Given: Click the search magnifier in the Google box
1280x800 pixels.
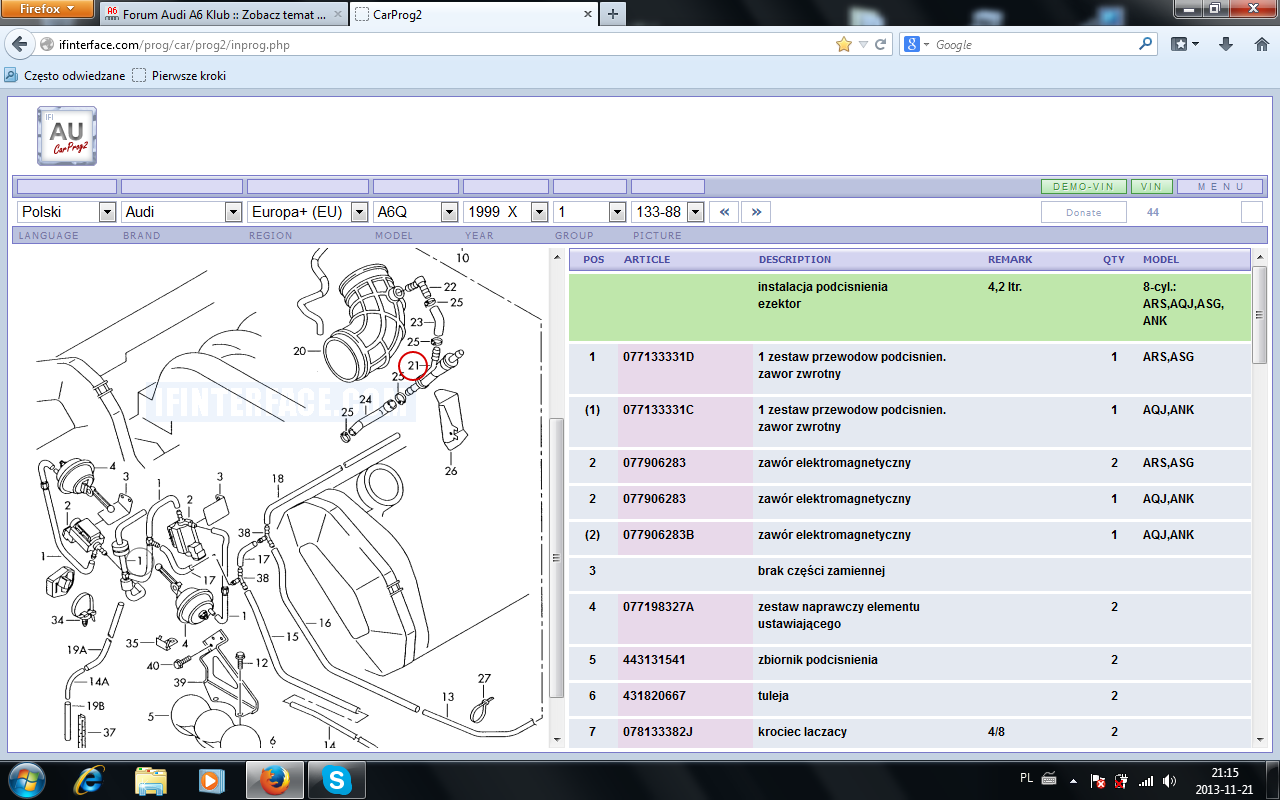Looking at the screenshot, I should point(1146,45).
